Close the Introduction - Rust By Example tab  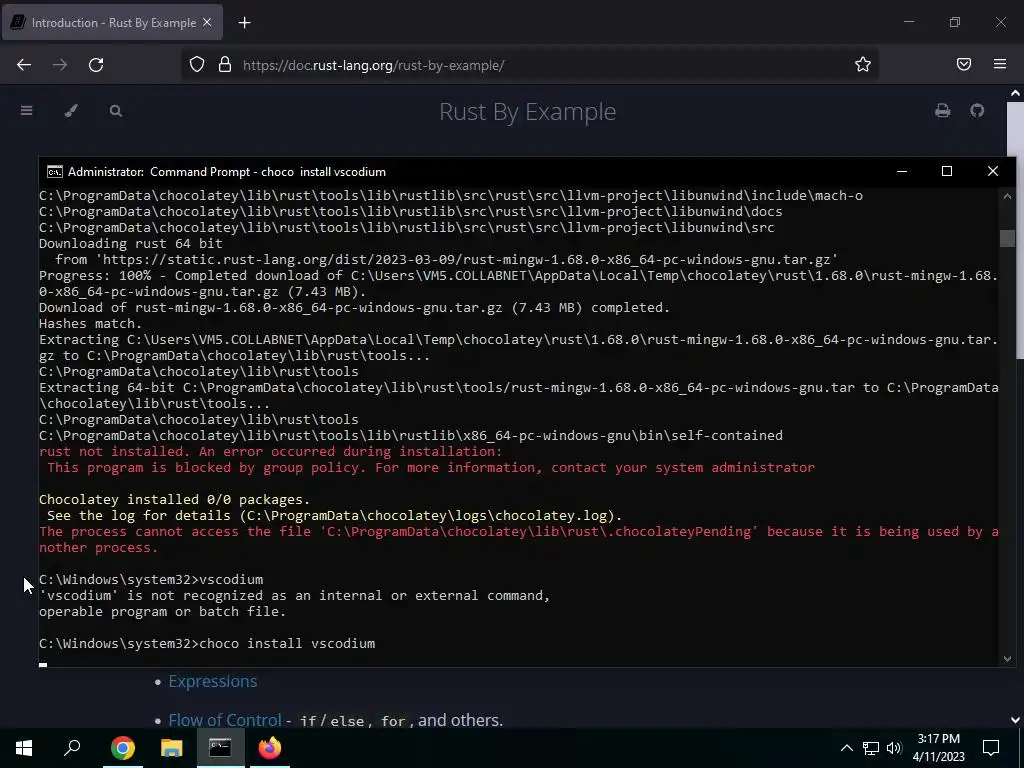pos(207,22)
